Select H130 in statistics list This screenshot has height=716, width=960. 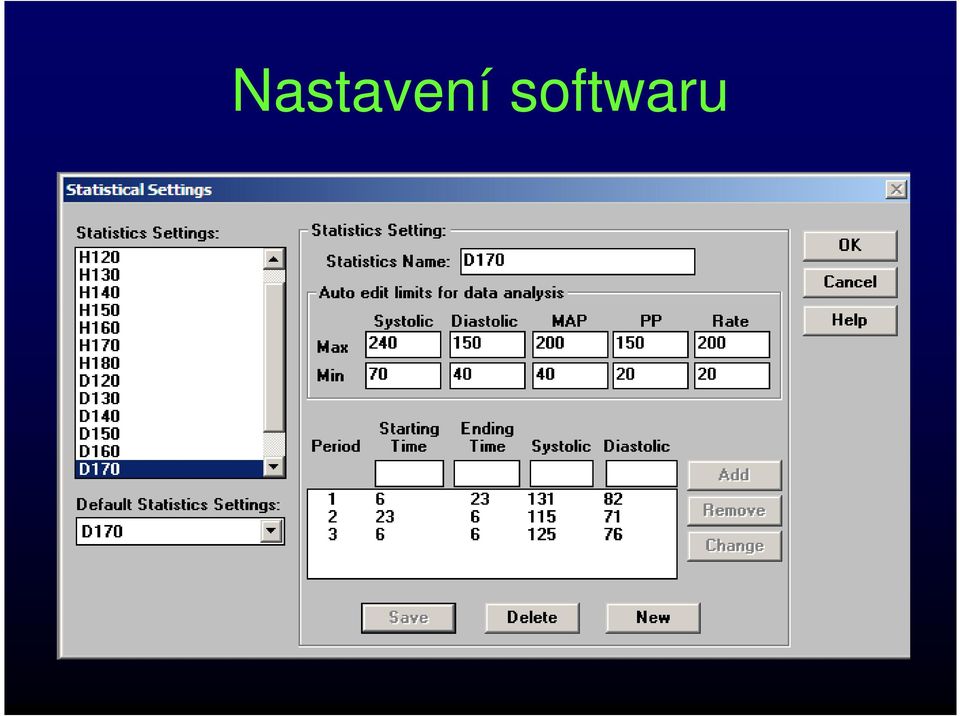click(x=170, y=275)
